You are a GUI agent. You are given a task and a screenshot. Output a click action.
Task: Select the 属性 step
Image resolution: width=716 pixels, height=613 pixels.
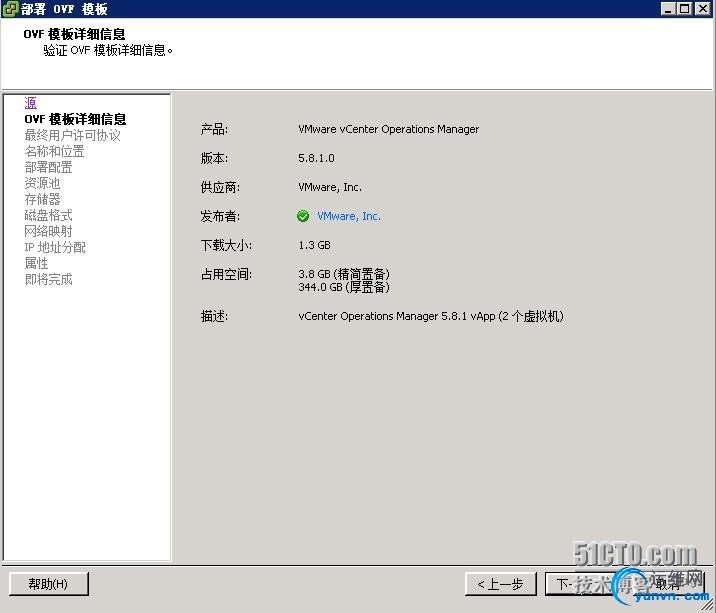coord(37,263)
